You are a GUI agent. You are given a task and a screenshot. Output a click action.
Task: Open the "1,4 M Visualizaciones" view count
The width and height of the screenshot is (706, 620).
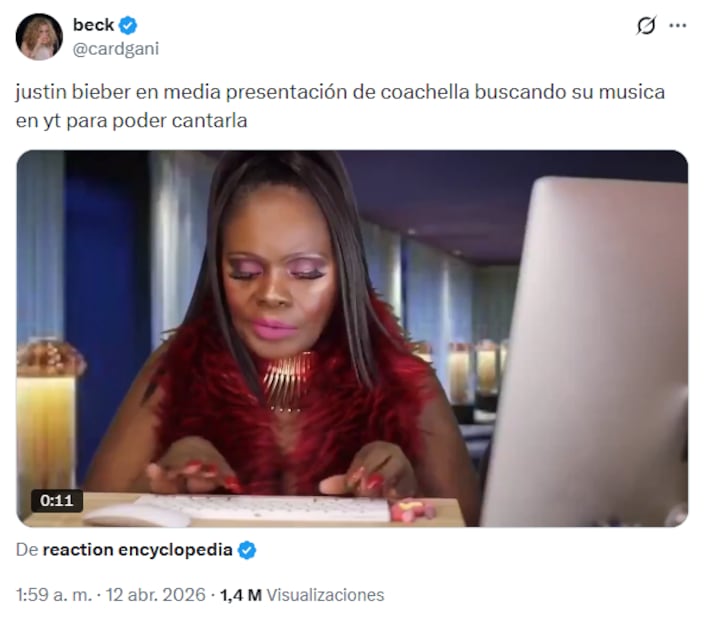tap(302, 595)
